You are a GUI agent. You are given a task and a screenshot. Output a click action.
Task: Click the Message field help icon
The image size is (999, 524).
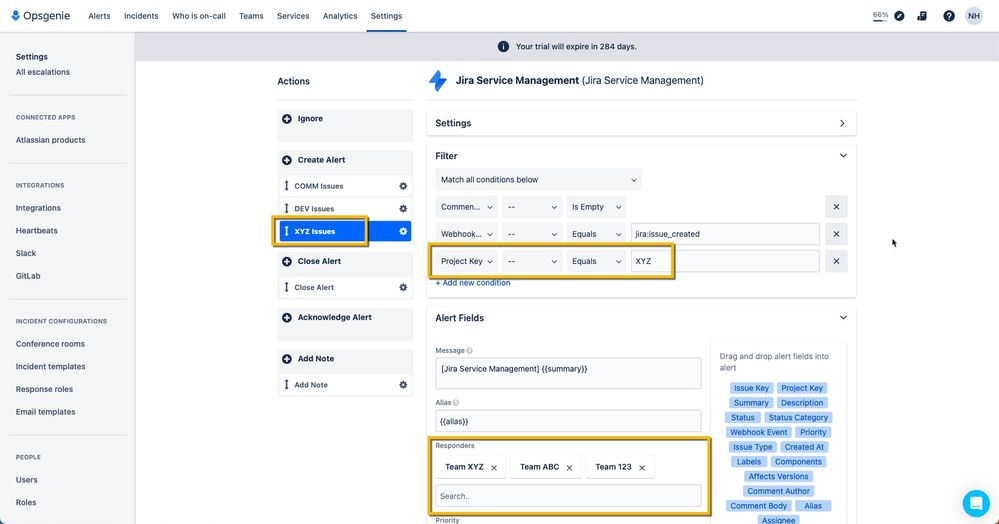pos(470,351)
